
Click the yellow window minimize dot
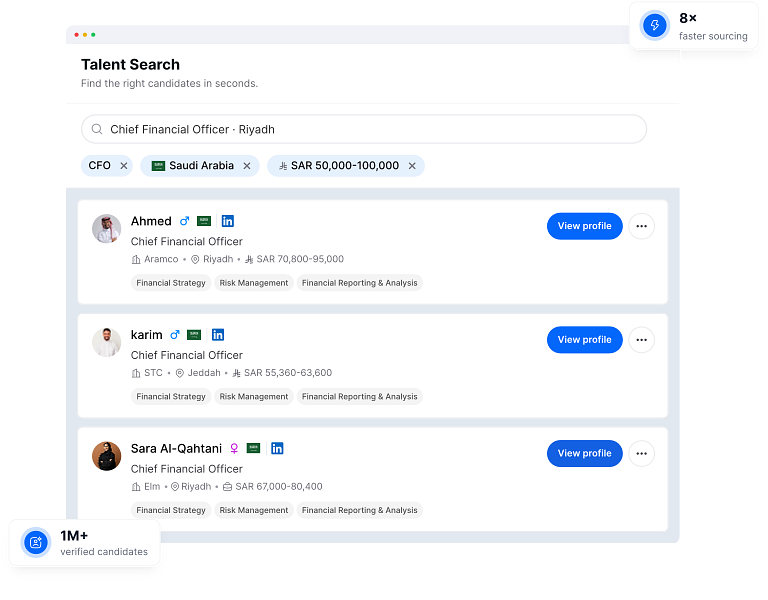[85, 35]
